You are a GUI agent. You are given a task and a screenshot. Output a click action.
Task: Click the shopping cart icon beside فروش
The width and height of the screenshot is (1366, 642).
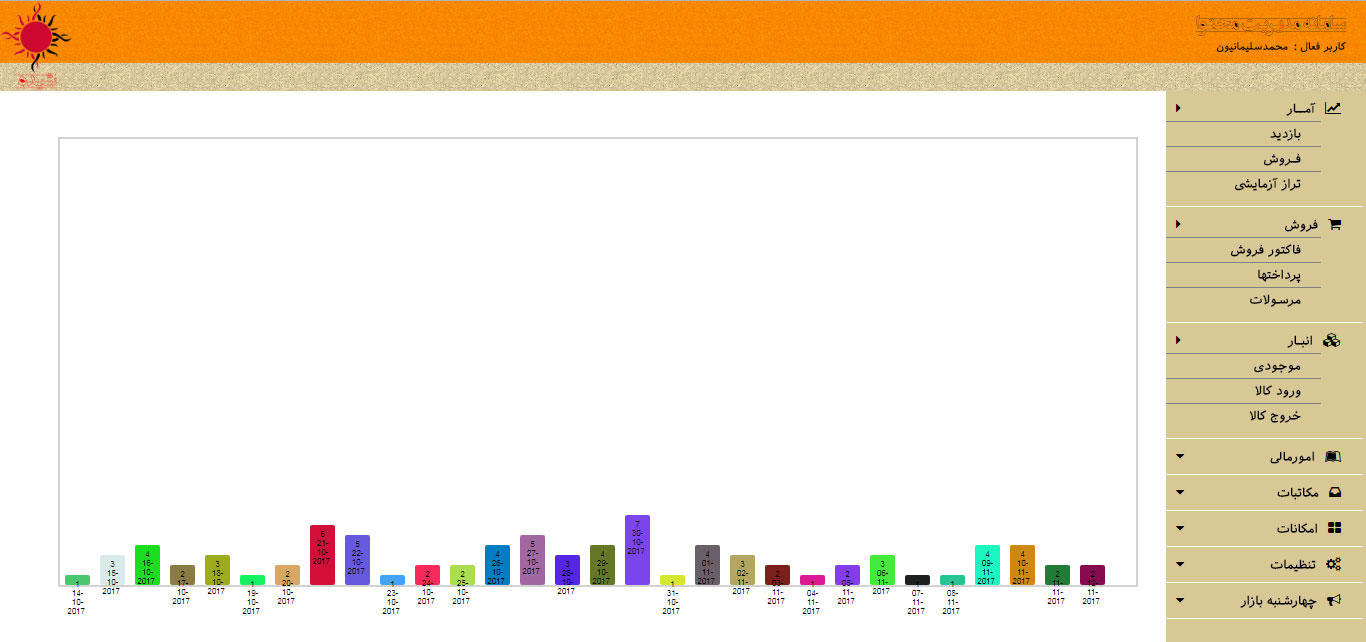click(1332, 225)
